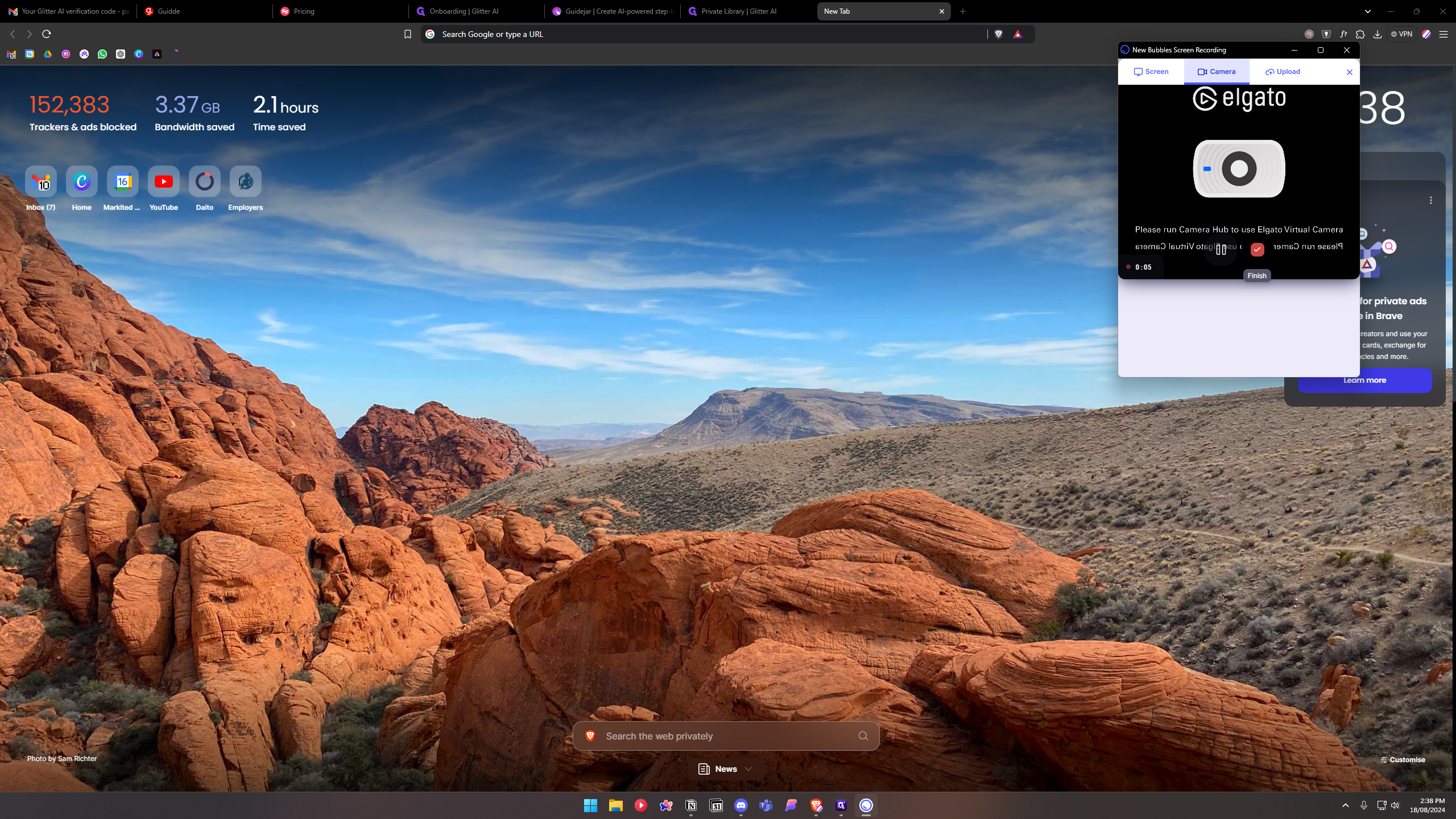Open Notion from the taskbar
Viewport: 1456px width, 819px height.
(x=691, y=805)
